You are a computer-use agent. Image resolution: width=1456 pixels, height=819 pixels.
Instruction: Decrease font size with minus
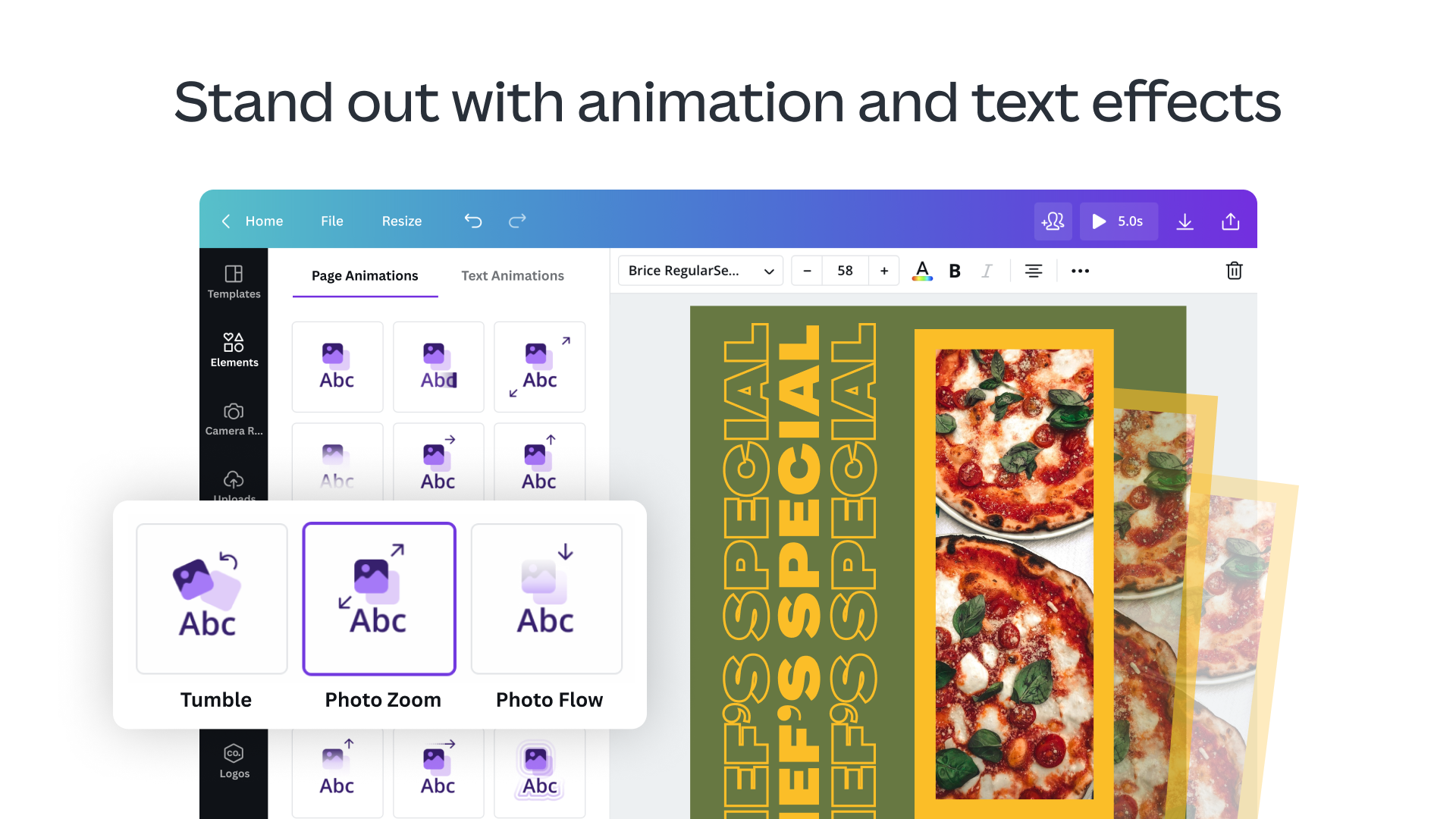[x=807, y=271]
